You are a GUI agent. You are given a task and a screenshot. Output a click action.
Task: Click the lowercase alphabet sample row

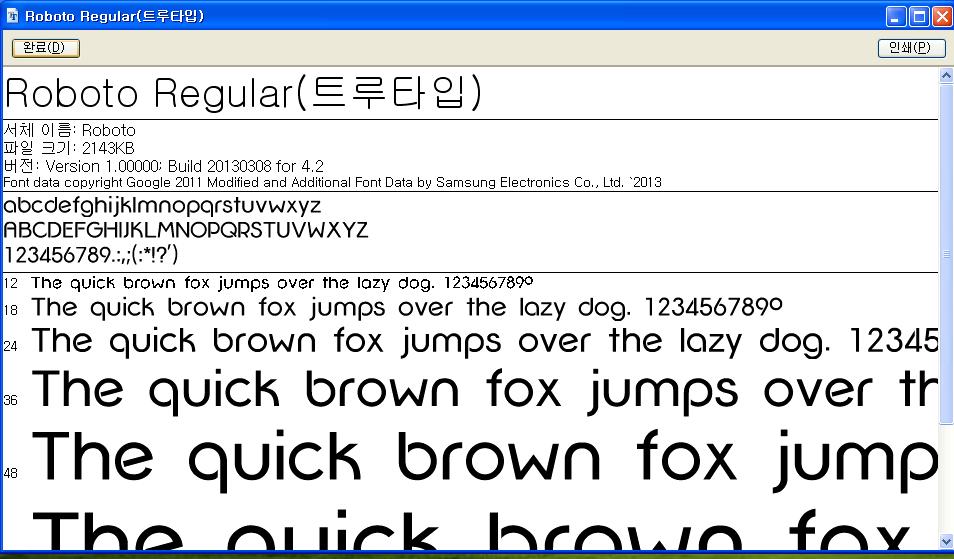162,207
